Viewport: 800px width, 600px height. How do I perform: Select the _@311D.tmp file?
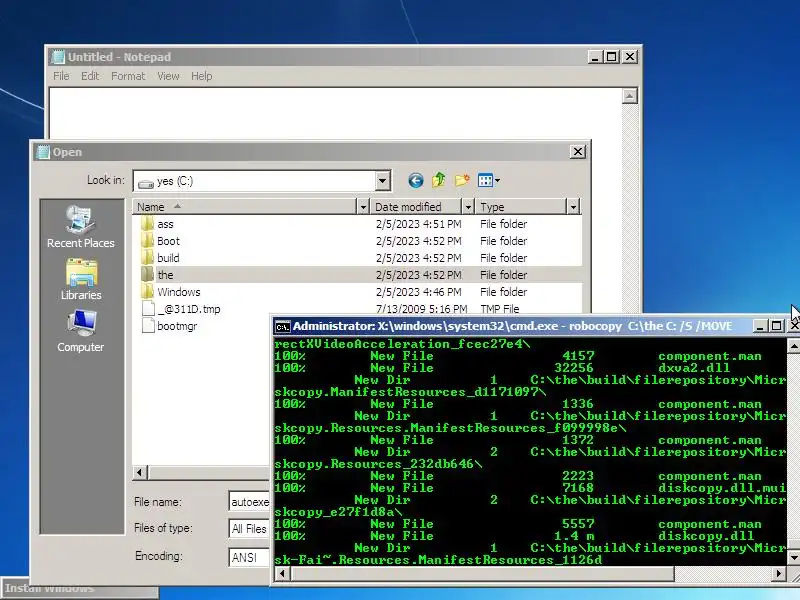point(189,309)
